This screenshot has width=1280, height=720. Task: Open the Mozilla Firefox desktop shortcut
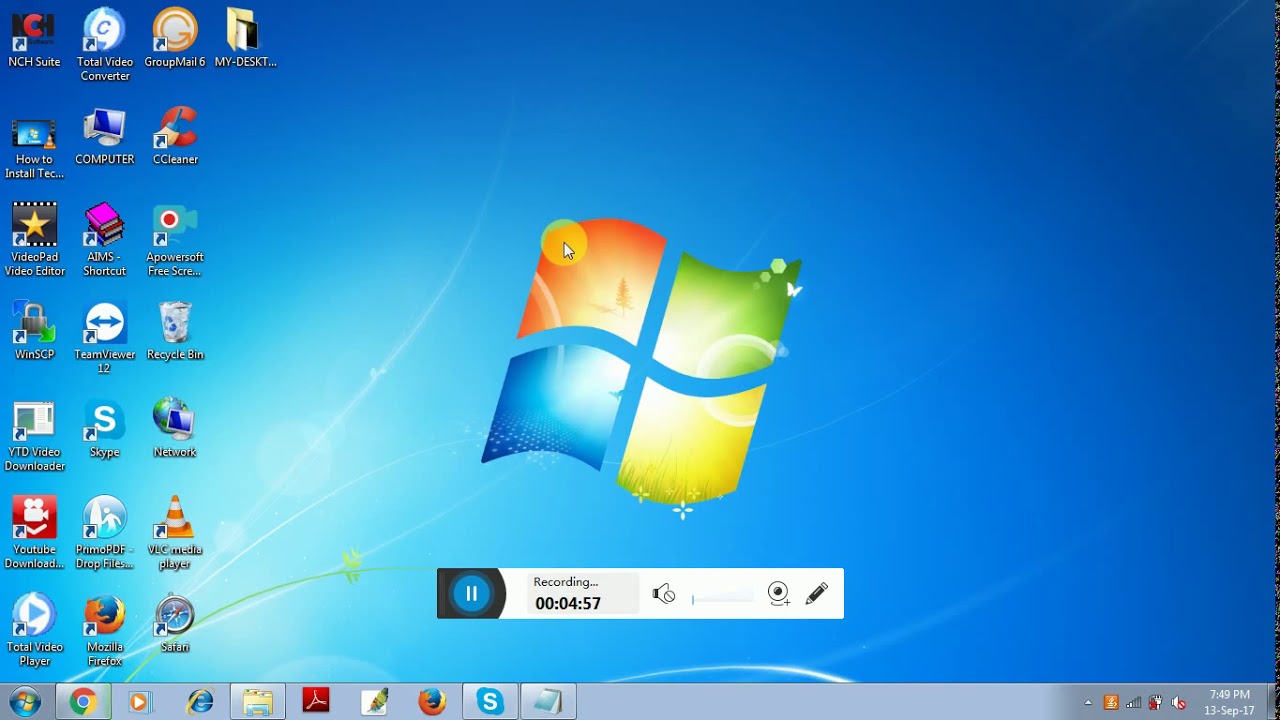[x=105, y=630]
